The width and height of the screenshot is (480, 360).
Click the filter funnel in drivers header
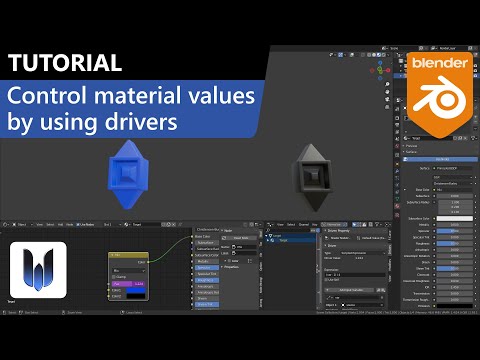click(377, 225)
